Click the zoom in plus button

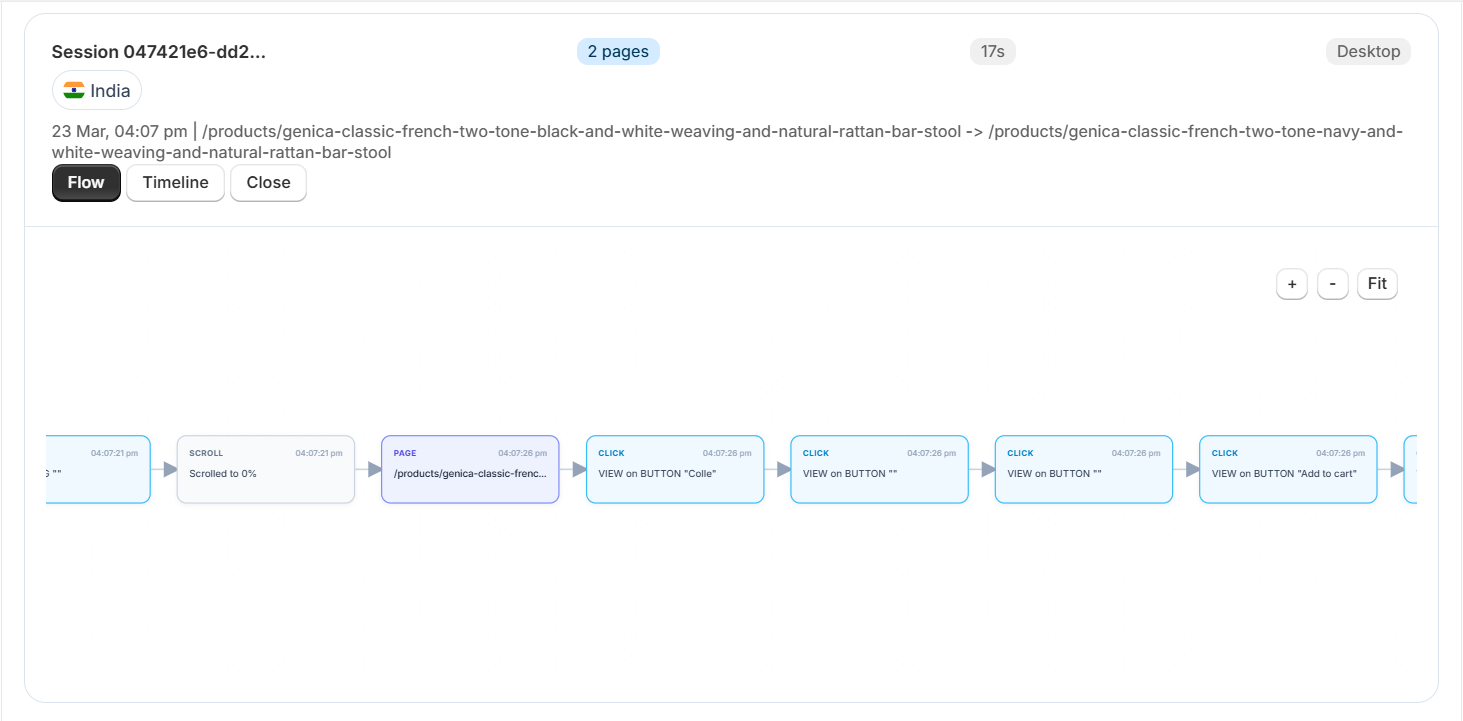pyautogui.click(x=1291, y=284)
